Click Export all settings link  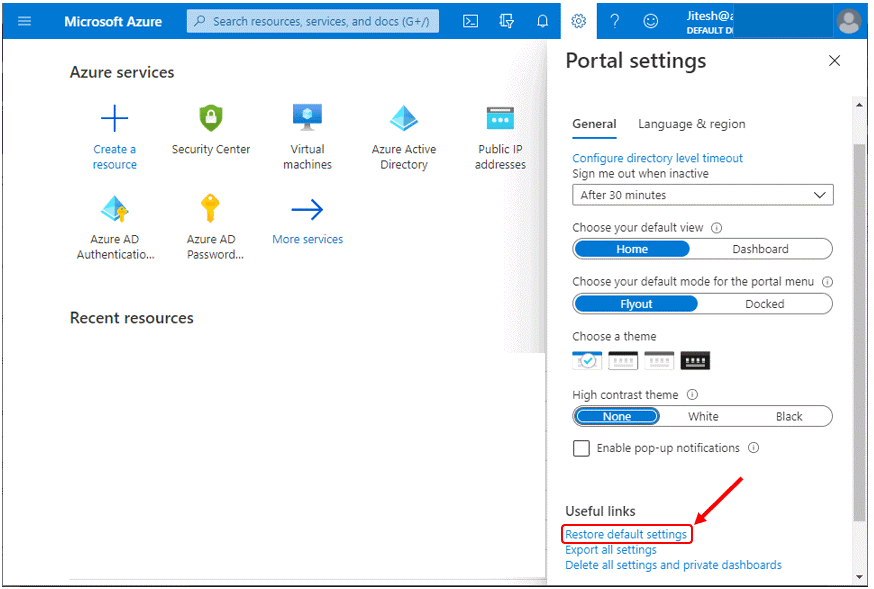pos(611,550)
